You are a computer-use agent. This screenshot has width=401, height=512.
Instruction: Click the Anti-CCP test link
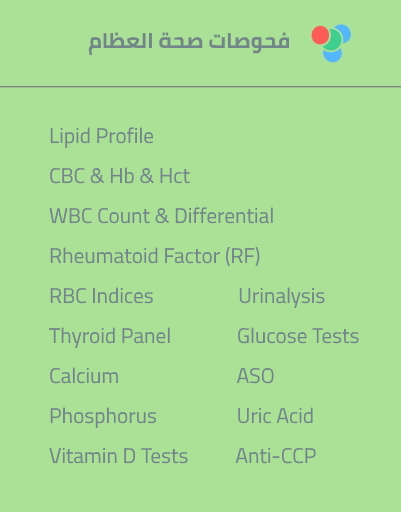tap(276, 456)
